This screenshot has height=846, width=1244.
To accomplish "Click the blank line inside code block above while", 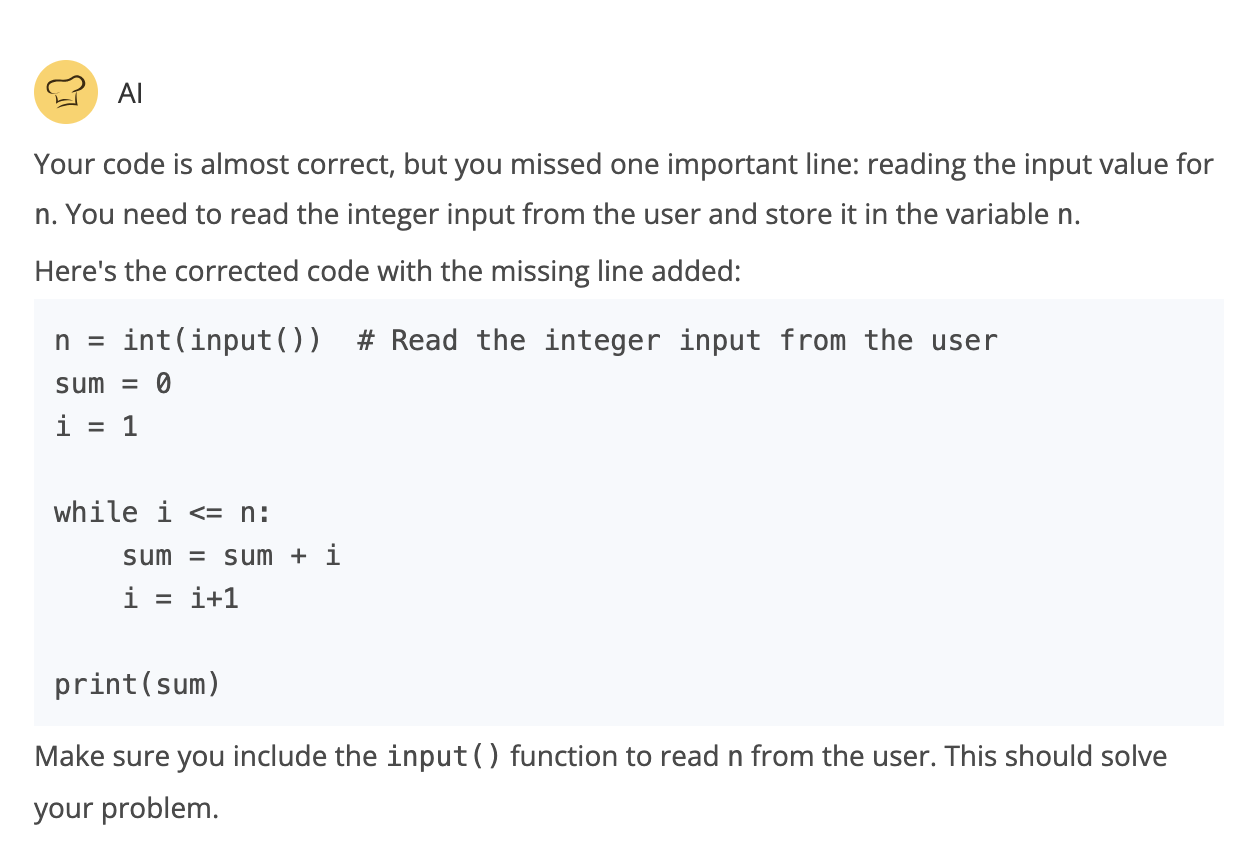I will coord(628,470).
